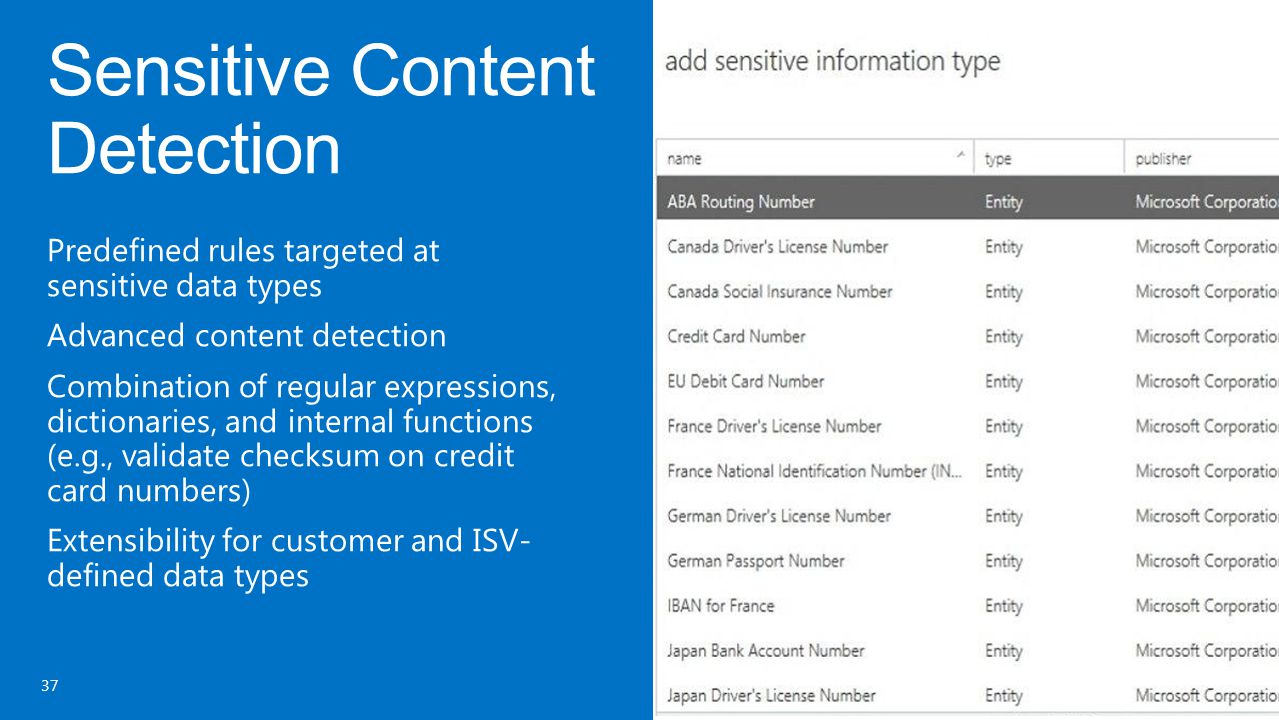
Task: Click Microsoft Corporation in Japan Bank Account row
Action: [x=1207, y=651]
